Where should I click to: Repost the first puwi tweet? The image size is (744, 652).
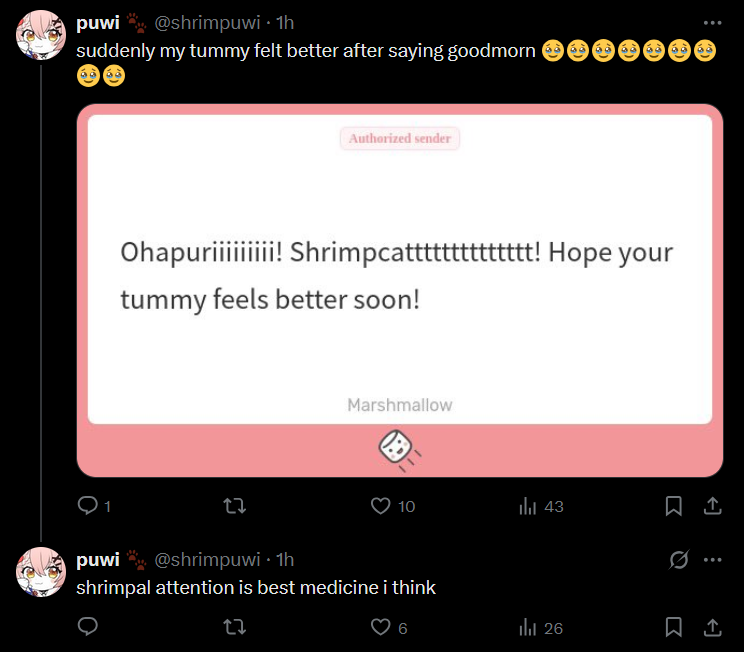point(234,506)
